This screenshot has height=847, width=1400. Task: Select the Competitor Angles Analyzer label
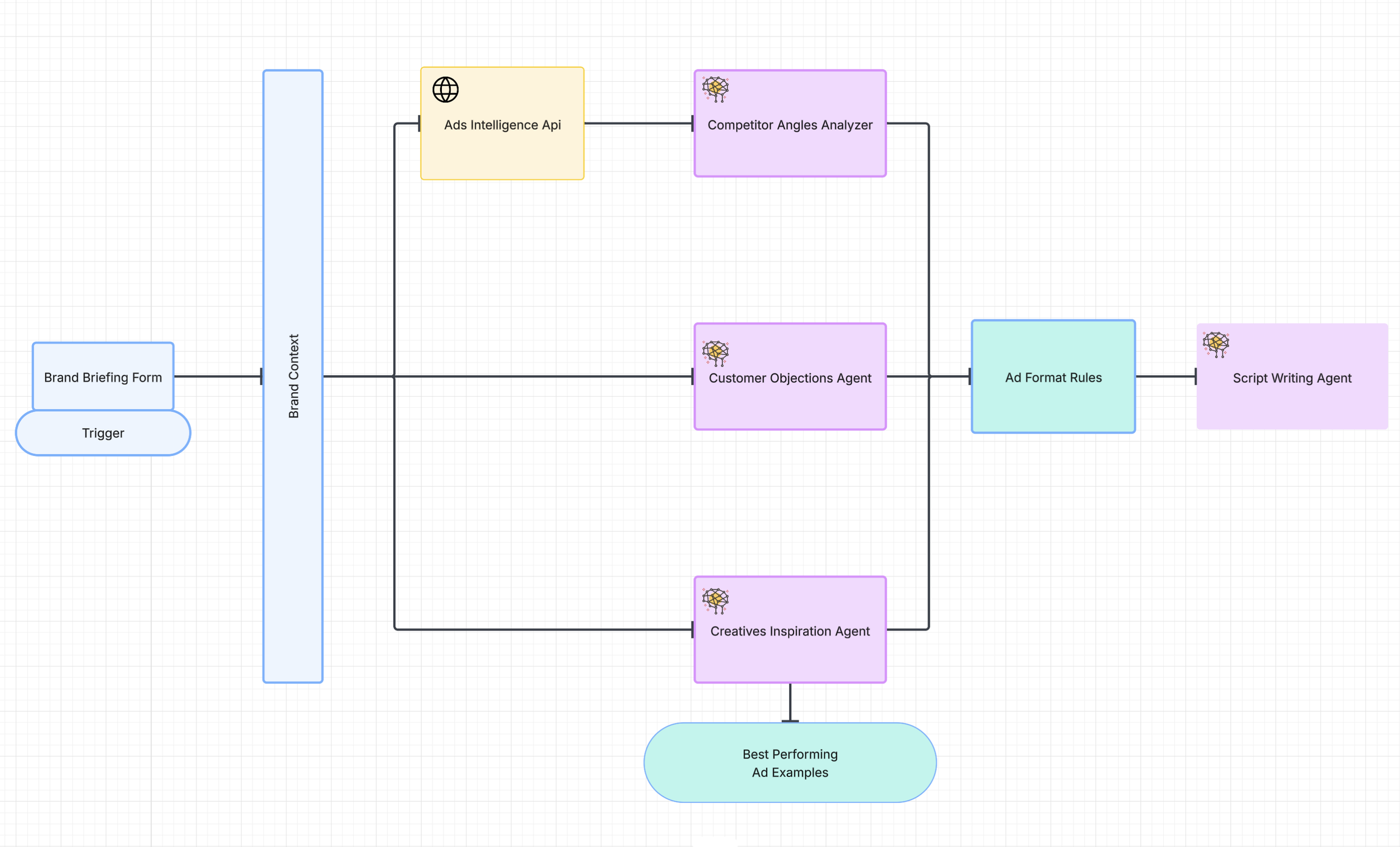[789, 125]
